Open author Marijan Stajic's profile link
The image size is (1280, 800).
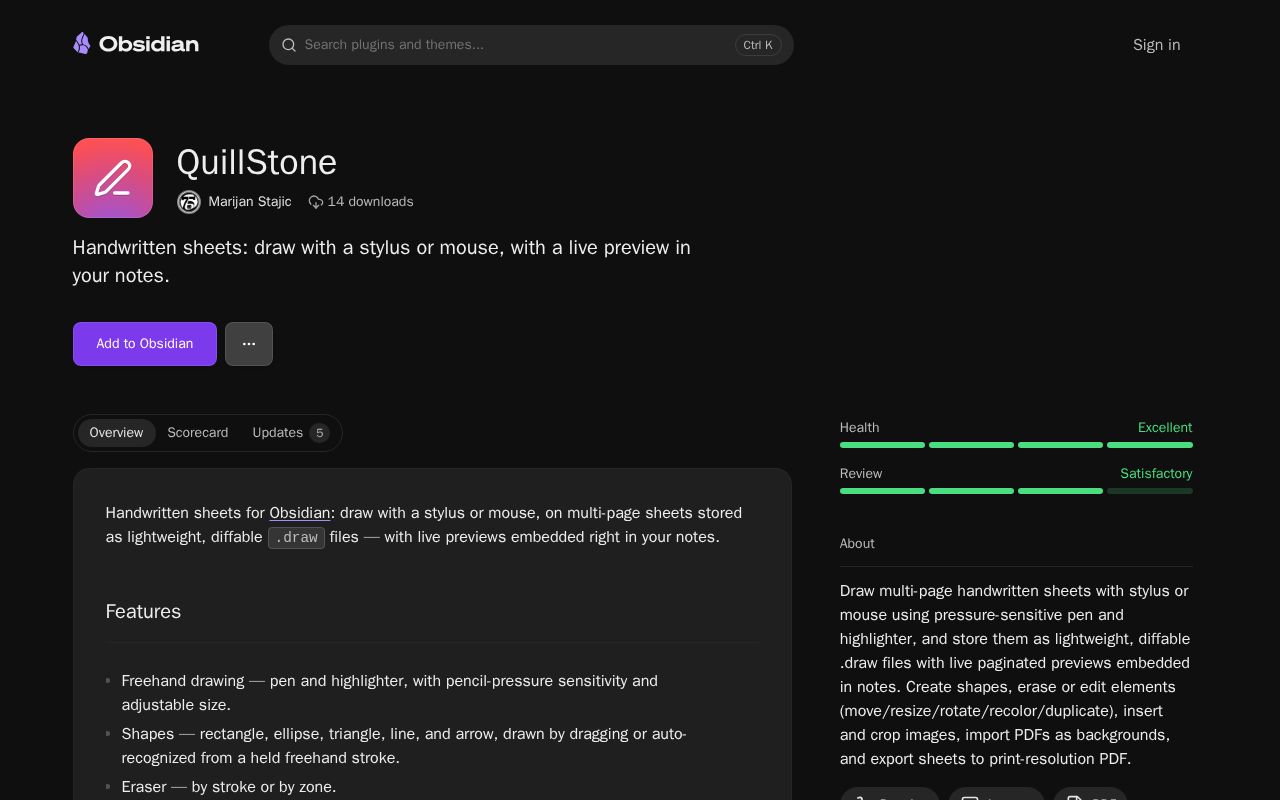250,202
